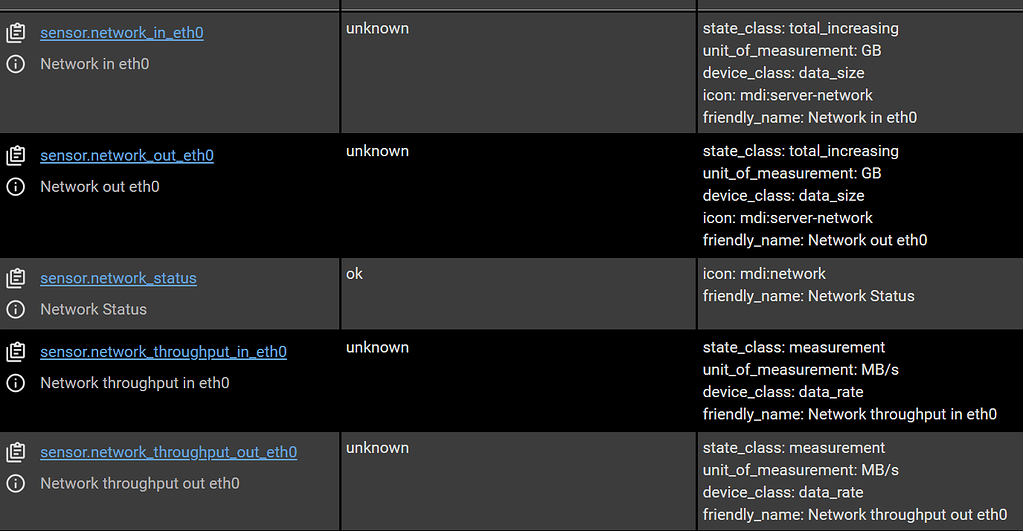Select the 'ok' state of network_status
1023x531 pixels.
pos(354,274)
